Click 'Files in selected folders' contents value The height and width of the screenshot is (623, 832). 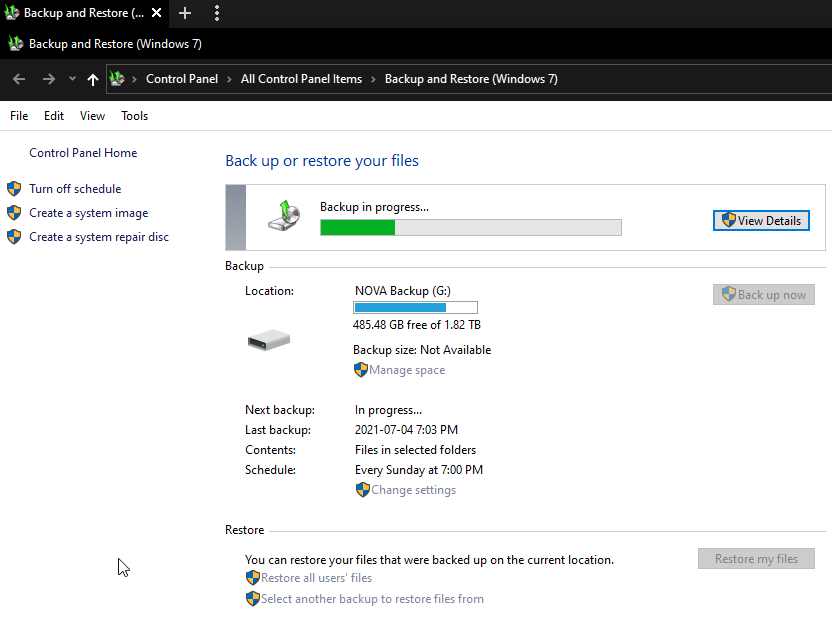click(415, 450)
